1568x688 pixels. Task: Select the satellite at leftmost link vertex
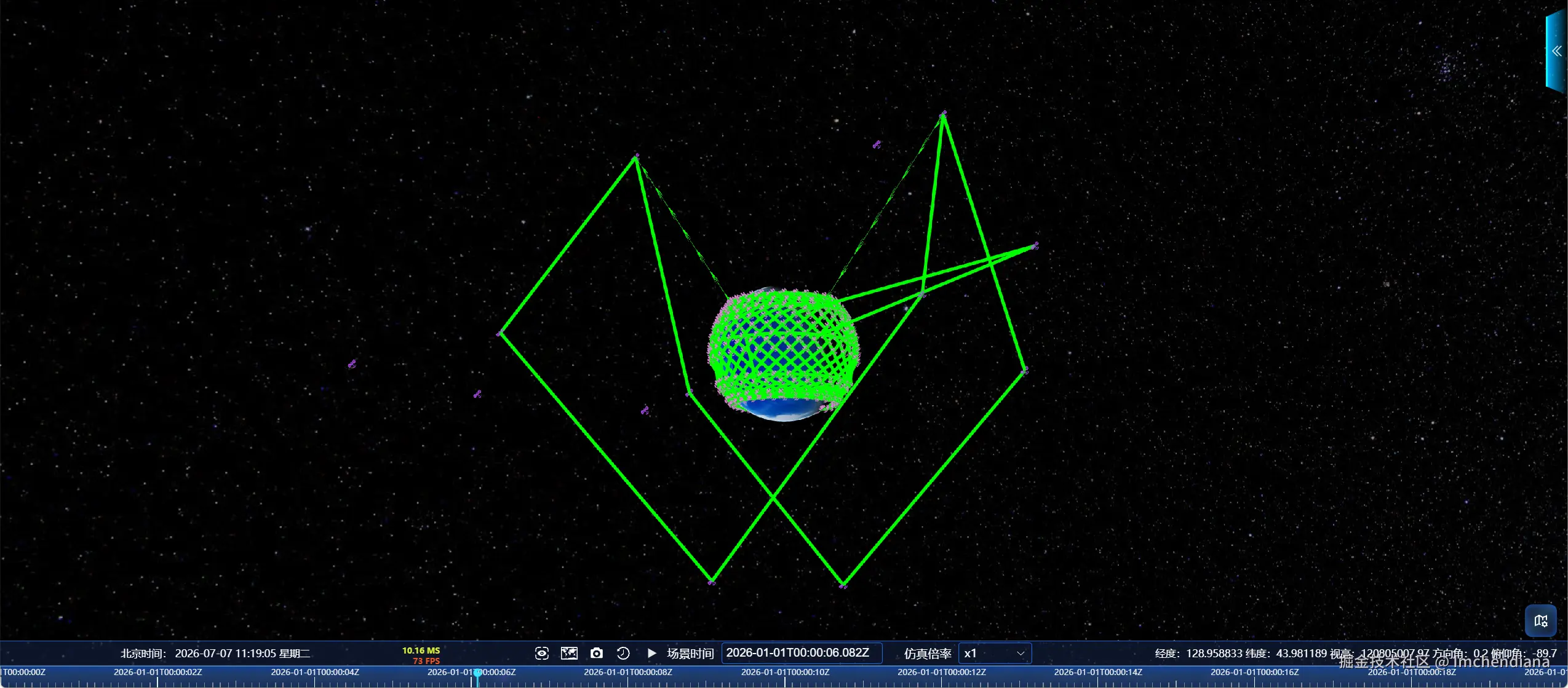(500, 333)
